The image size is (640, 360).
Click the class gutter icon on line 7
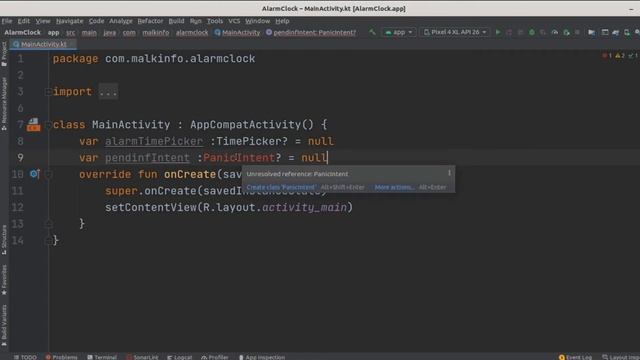[x=33, y=124]
